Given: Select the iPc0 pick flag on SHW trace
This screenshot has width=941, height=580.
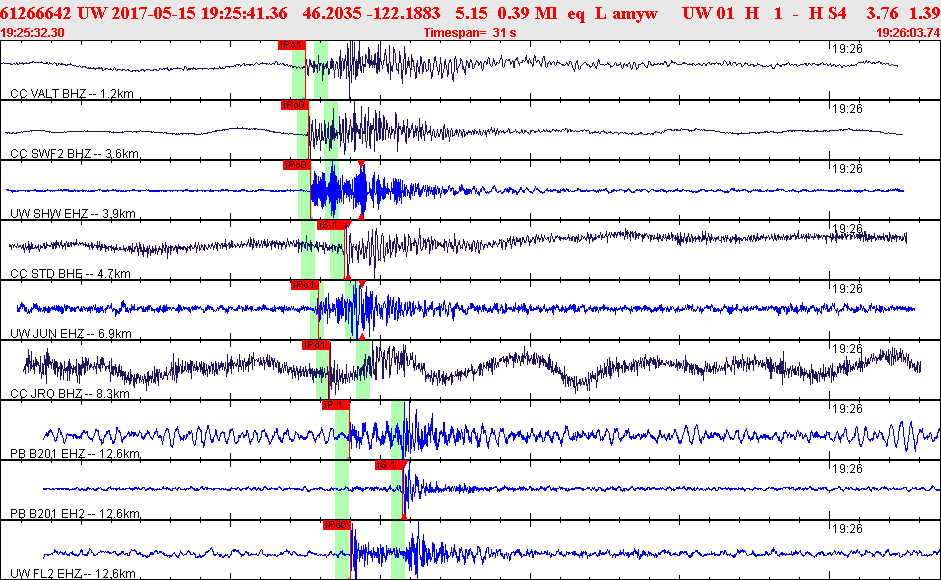Looking at the screenshot, I should [x=296, y=165].
